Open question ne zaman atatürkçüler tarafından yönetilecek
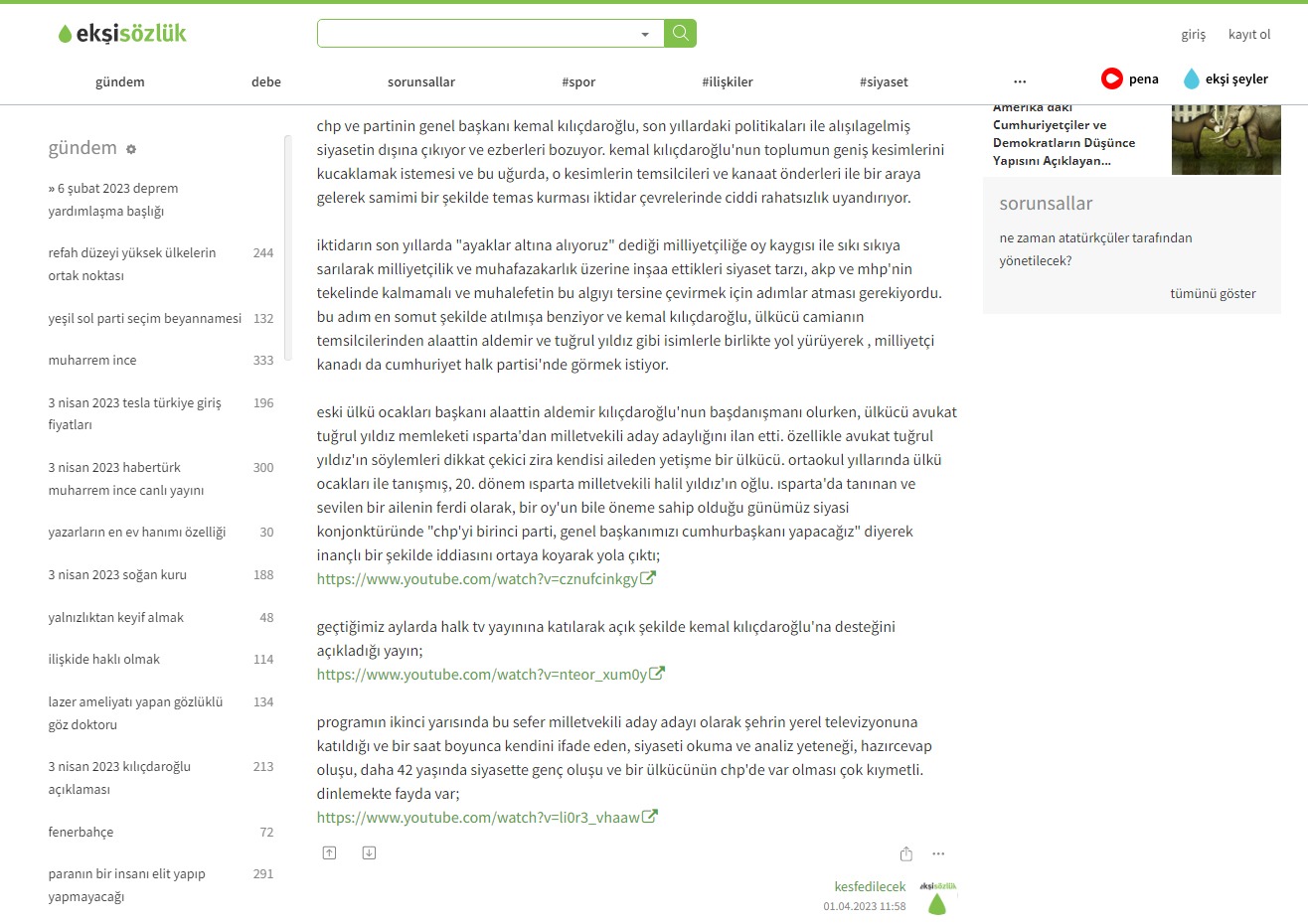Image resolution: width=1308 pixels, height=924 pixels. (1095, 249)
